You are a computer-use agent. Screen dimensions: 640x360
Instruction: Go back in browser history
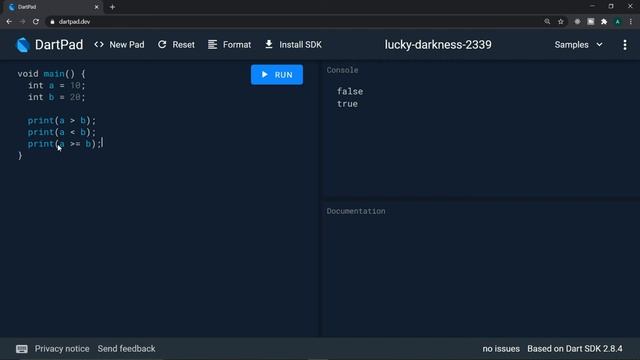[x=9, y=22]
